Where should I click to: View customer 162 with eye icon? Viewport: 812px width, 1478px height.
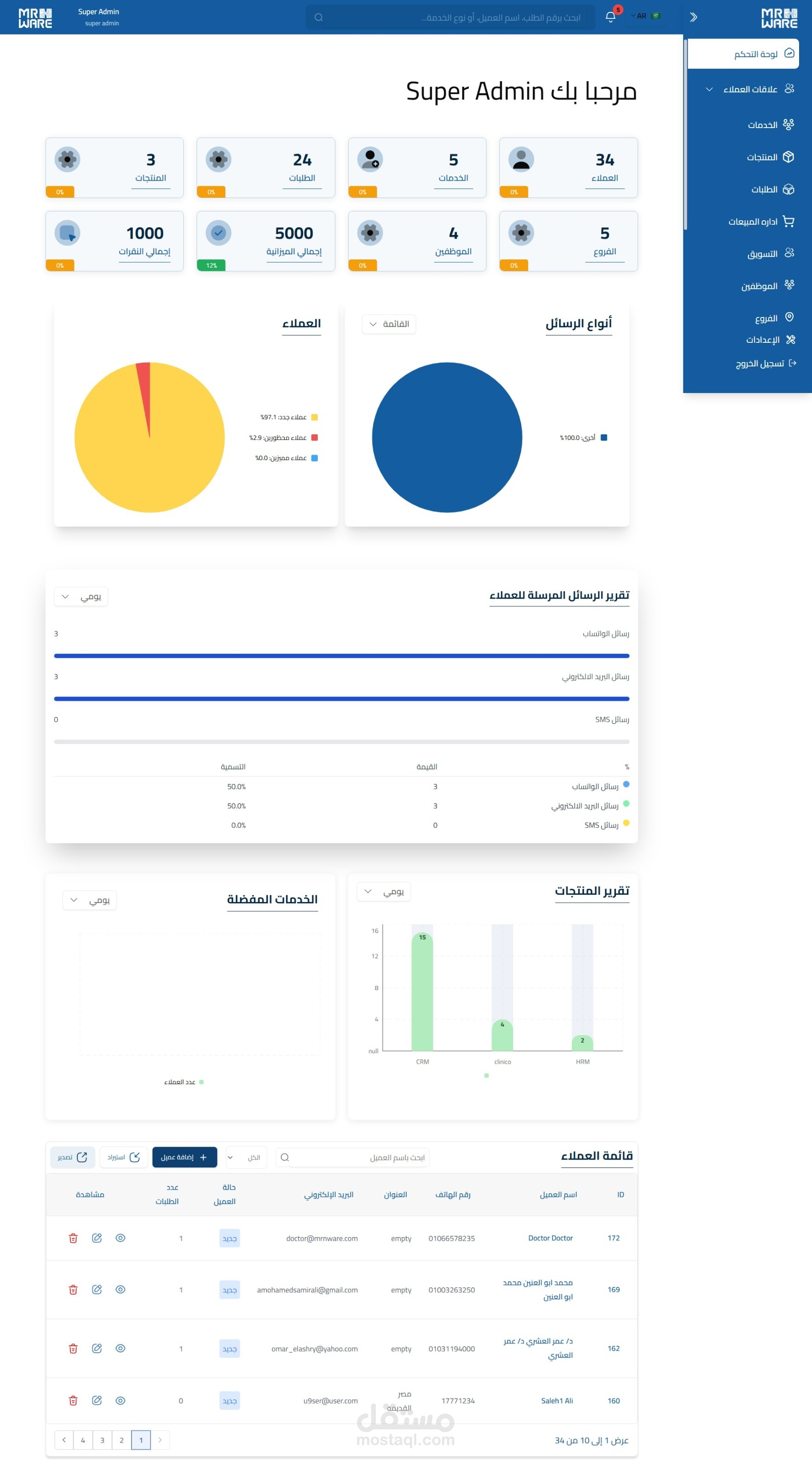coord(120,1349)
